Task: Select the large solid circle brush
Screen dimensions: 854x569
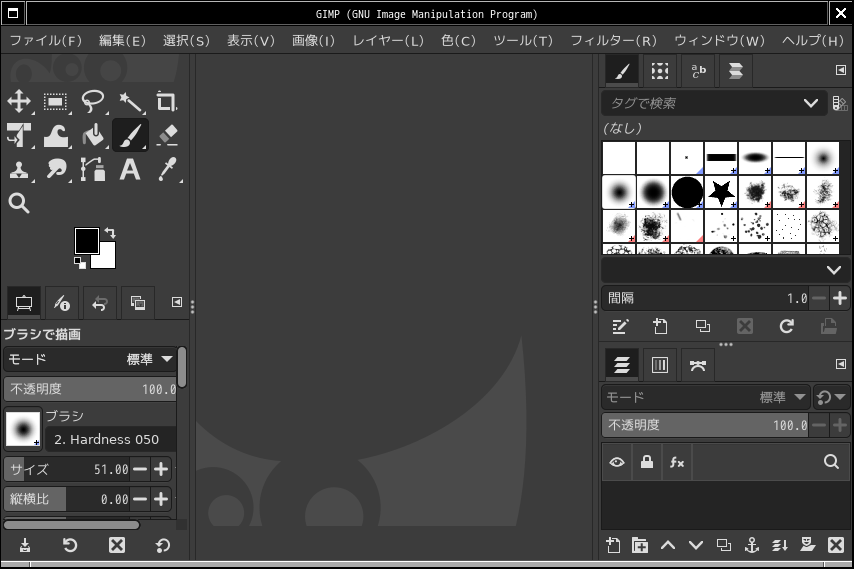Action: [687, 192]
